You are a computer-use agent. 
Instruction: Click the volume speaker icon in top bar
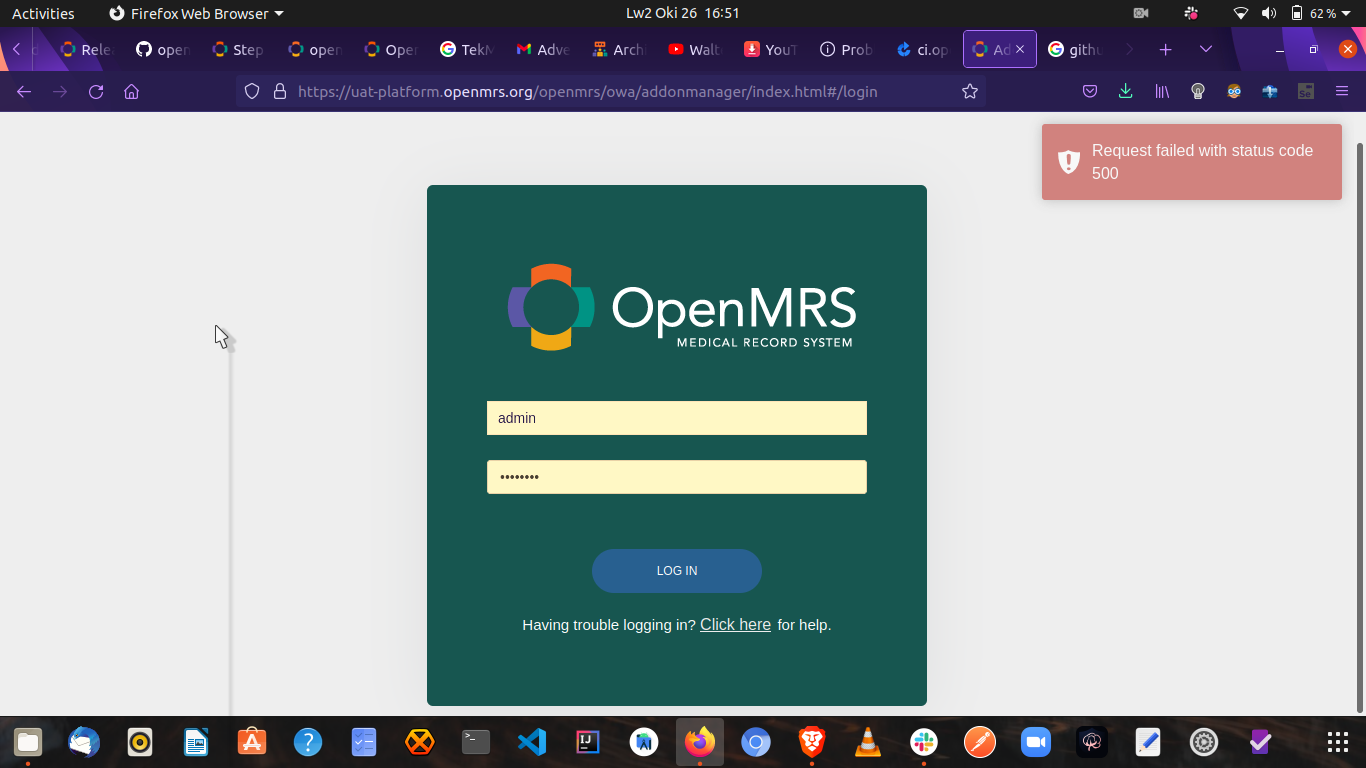pyautogui.click(x=1269, y=13)
